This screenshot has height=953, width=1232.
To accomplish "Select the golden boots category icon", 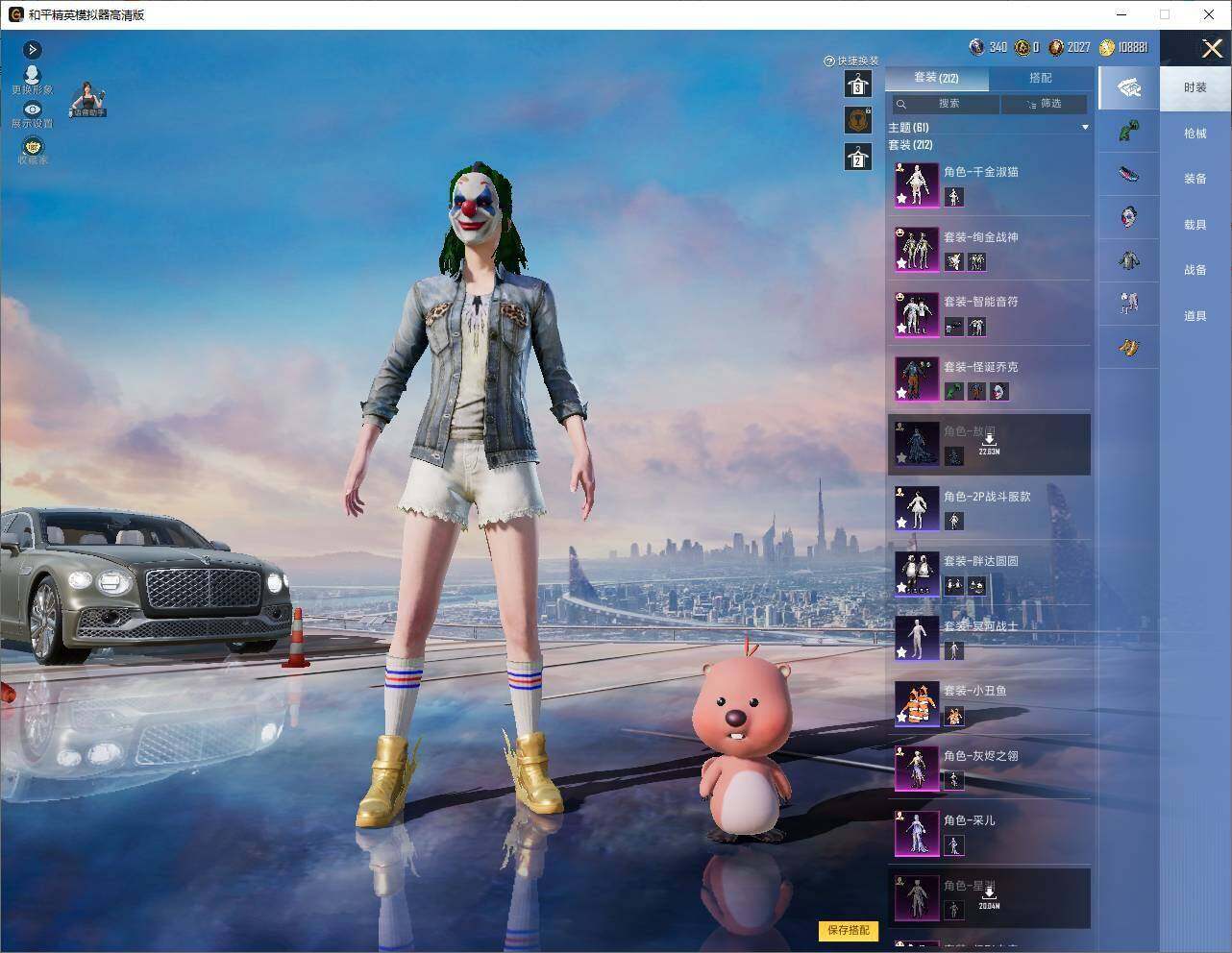I will 1128,346.
